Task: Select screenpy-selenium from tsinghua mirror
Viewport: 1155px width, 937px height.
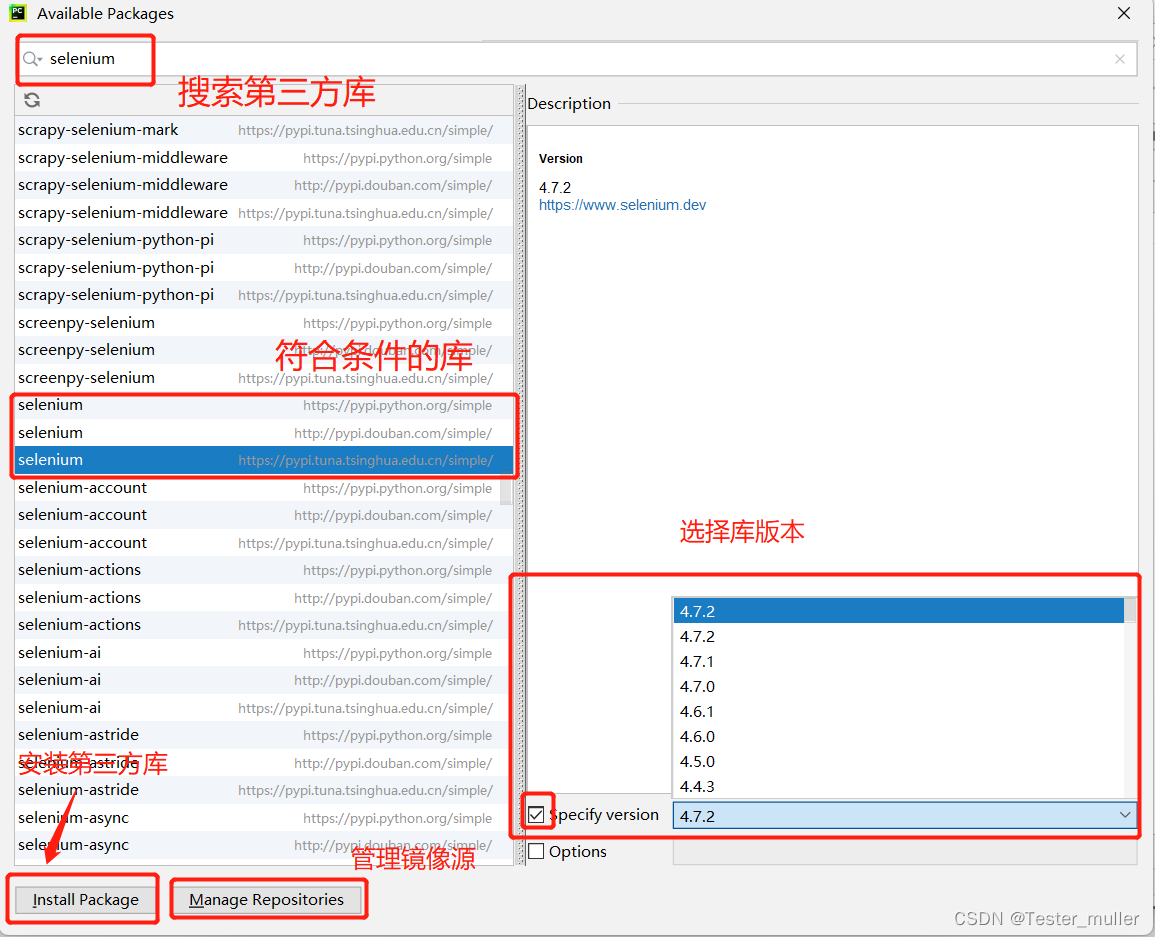Action: pos(264,378)
